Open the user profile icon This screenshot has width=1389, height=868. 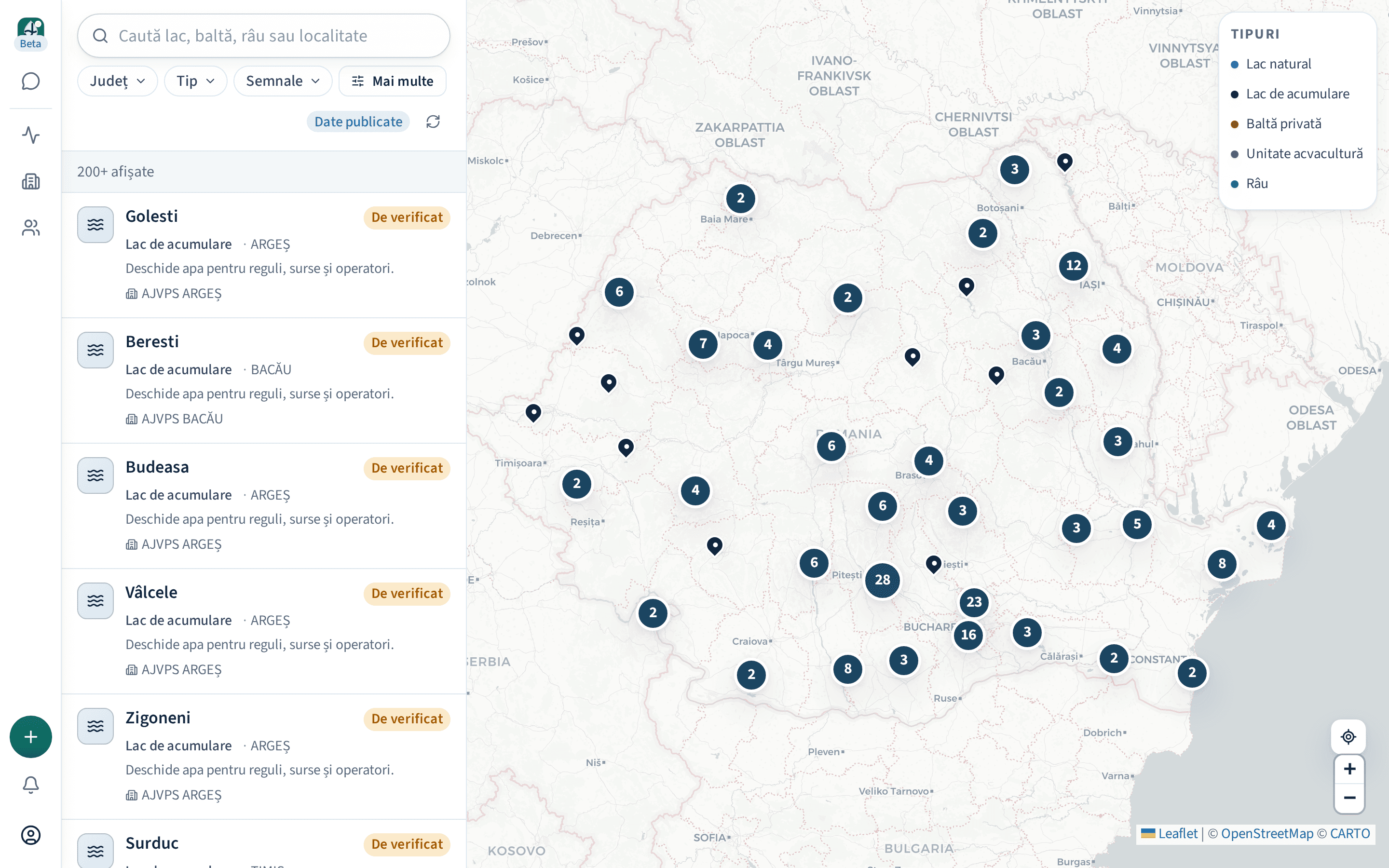tap(30, 835)
